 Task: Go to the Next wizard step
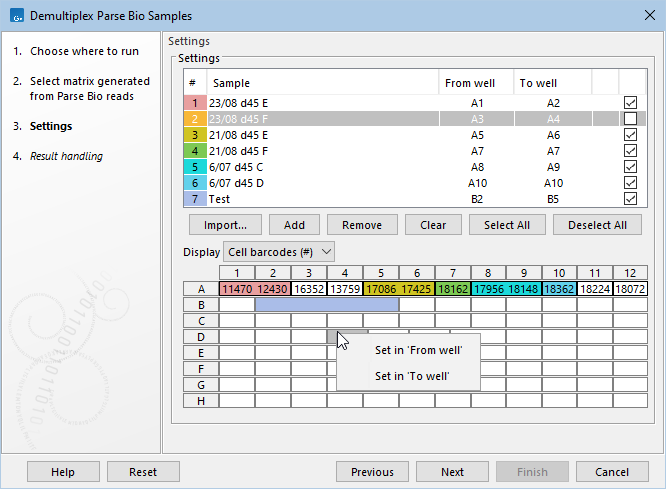[452, 472]
